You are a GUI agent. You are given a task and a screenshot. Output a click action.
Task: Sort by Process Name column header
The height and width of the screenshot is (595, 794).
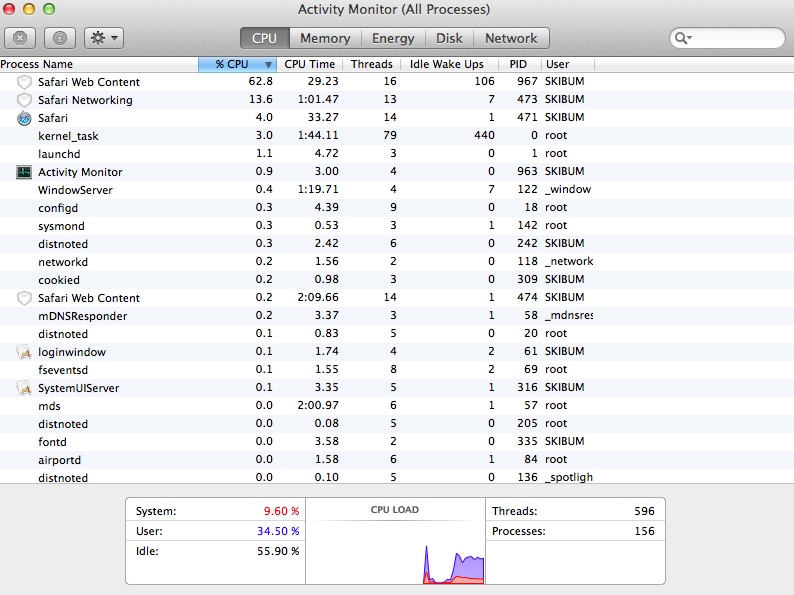(99, 64)
